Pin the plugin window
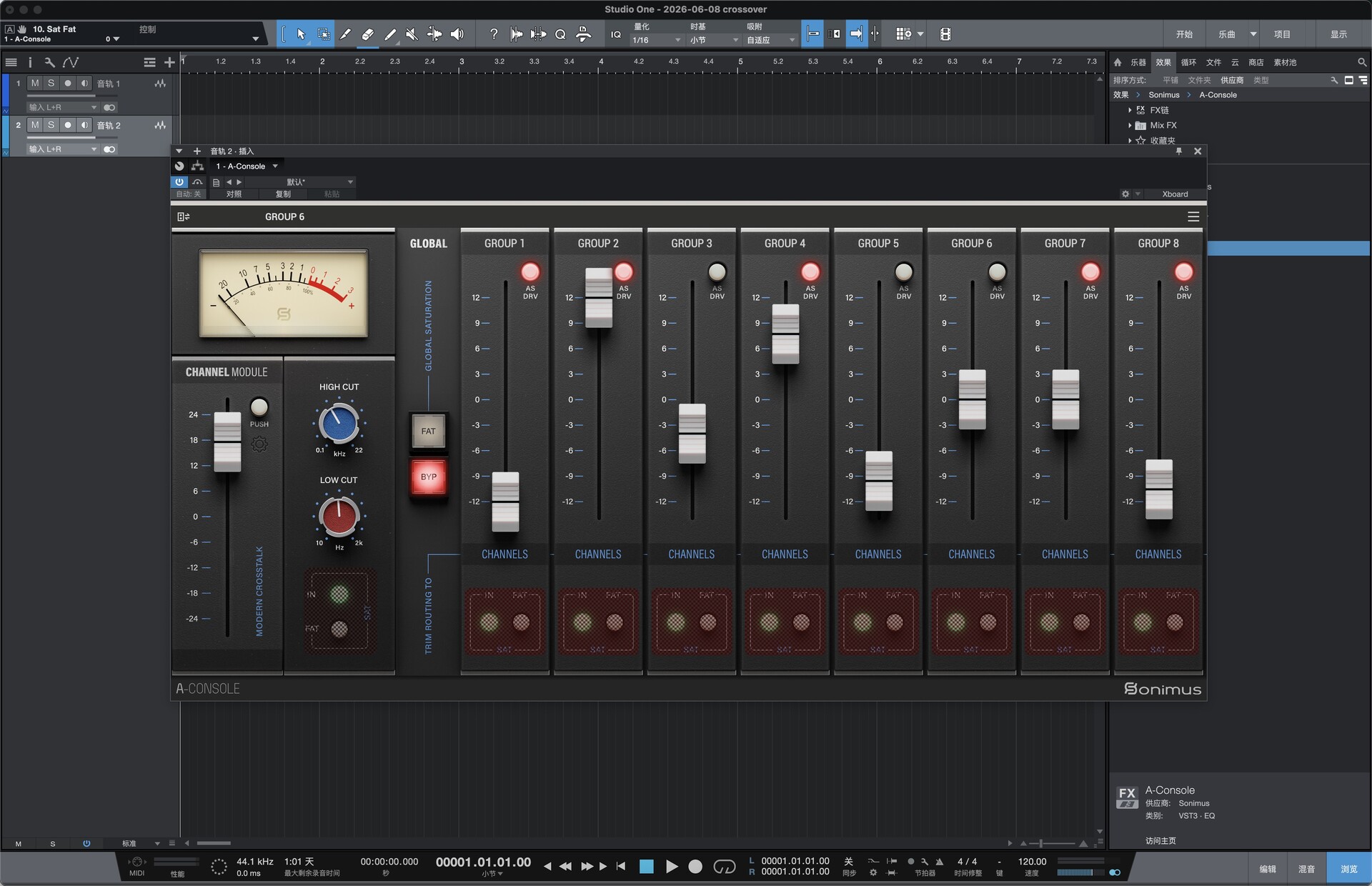This screenshot has height=886, width=1372. click(x=1179, y=151)
